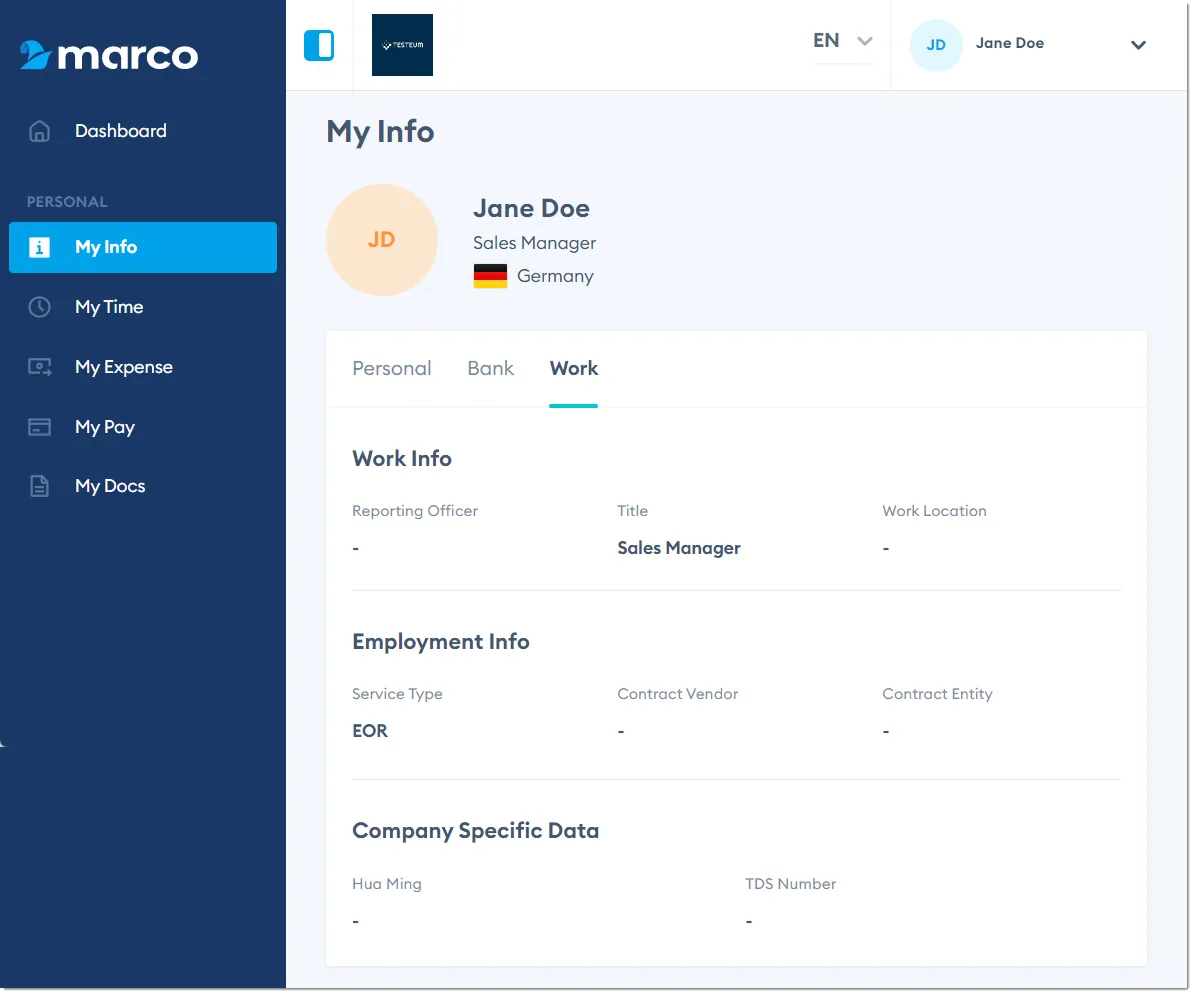Click the Sales Manager subtitle under name
This screenshot has height=994, width=1193.
coord(534,243)
